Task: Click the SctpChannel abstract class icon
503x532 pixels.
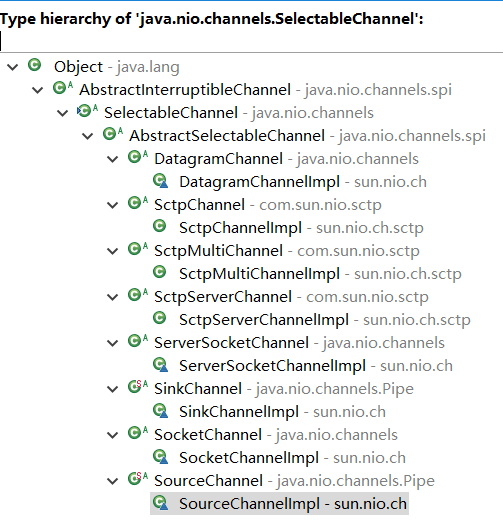Action: click(x=138, y=203)
